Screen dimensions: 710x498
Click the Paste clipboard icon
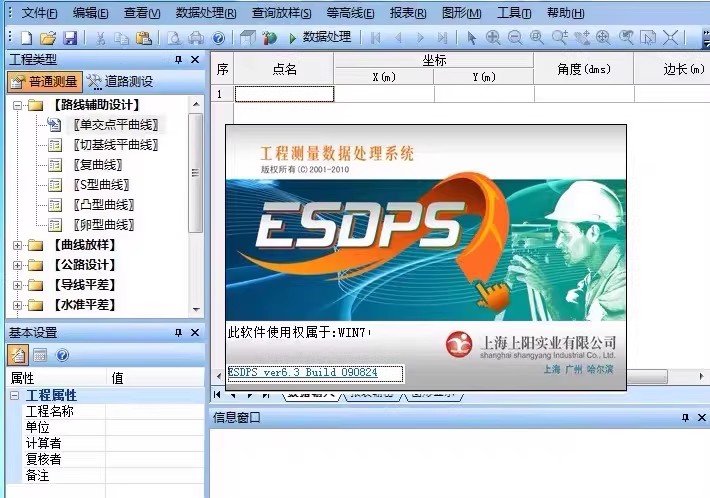point(144,38)
